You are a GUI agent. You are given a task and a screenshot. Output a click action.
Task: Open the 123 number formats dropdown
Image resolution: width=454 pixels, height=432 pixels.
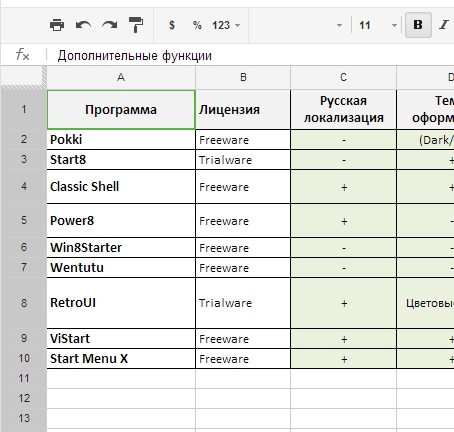click(x=226, y=25)
